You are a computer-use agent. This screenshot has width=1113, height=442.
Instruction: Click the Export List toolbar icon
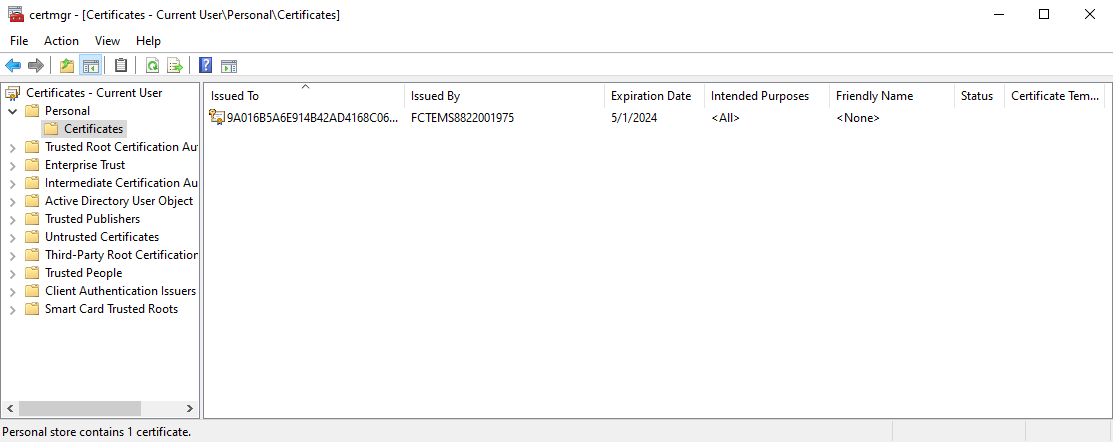tap(174, 66)
